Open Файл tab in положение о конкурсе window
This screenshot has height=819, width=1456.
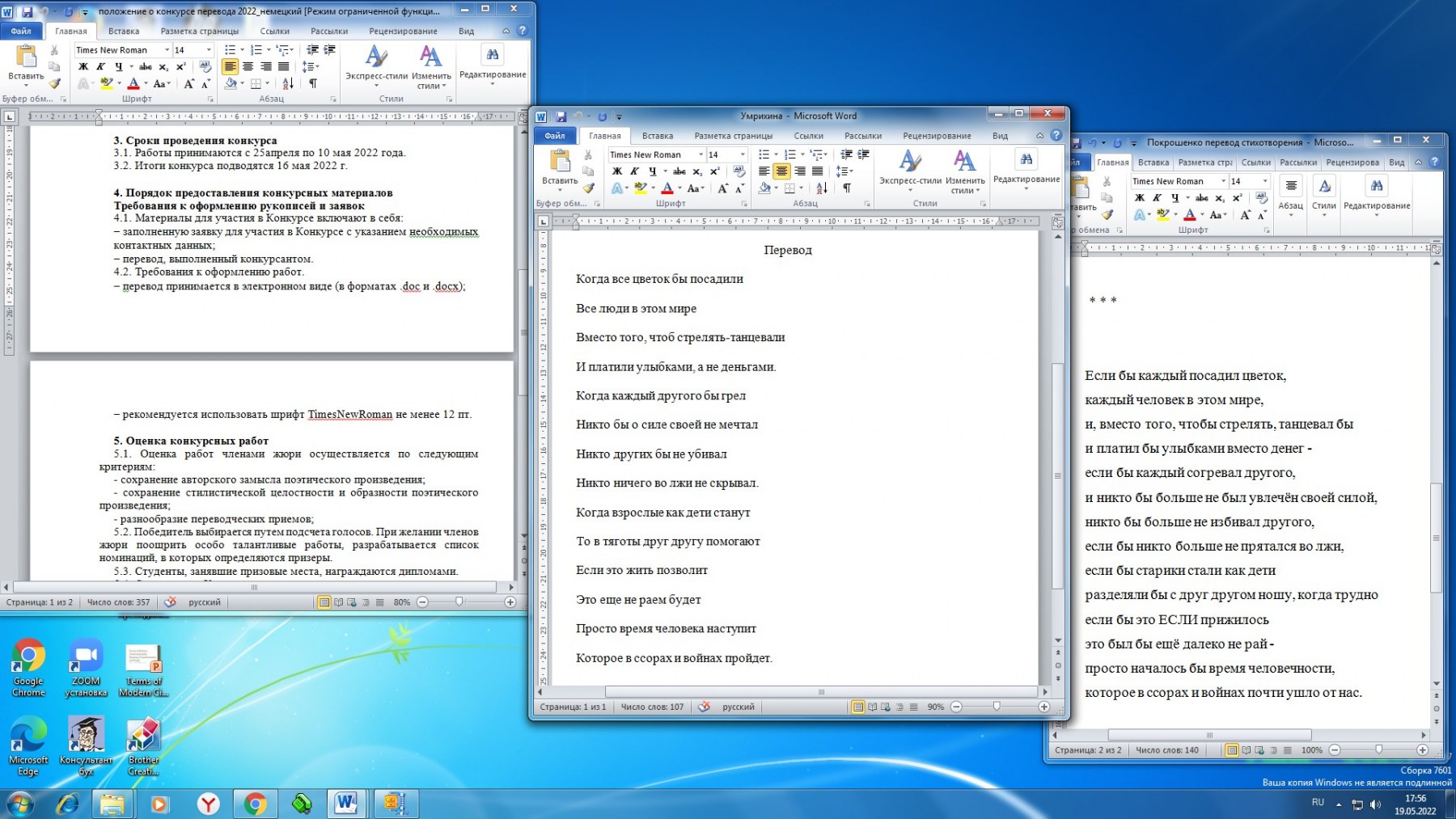(x=21, y=31)
